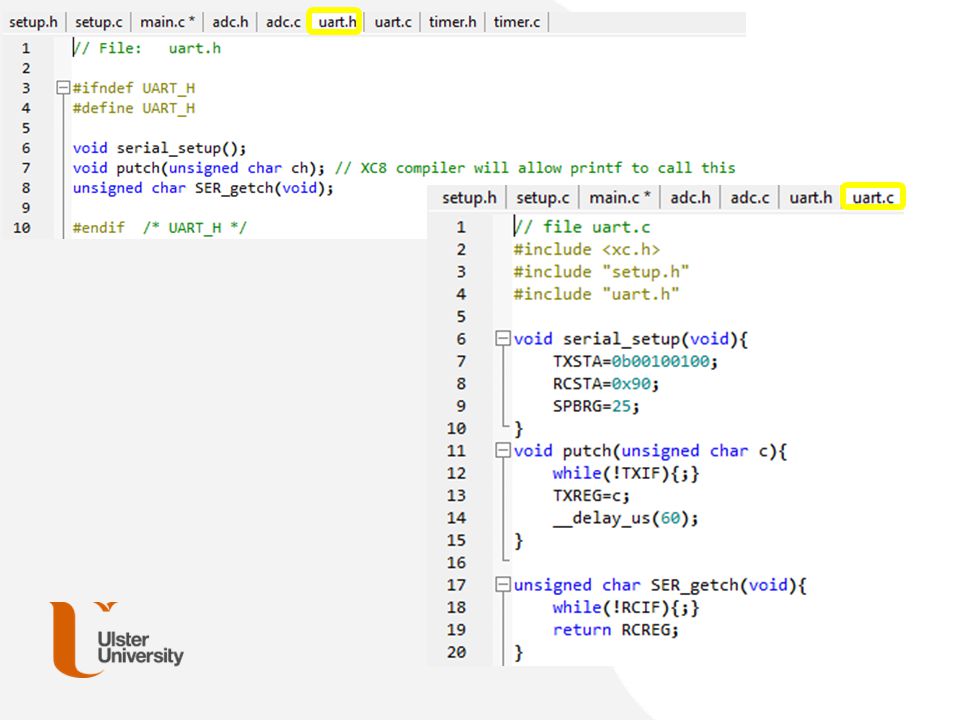Click '#include "setup.h"' line
The image size is (960, 720).
point(601,272)
